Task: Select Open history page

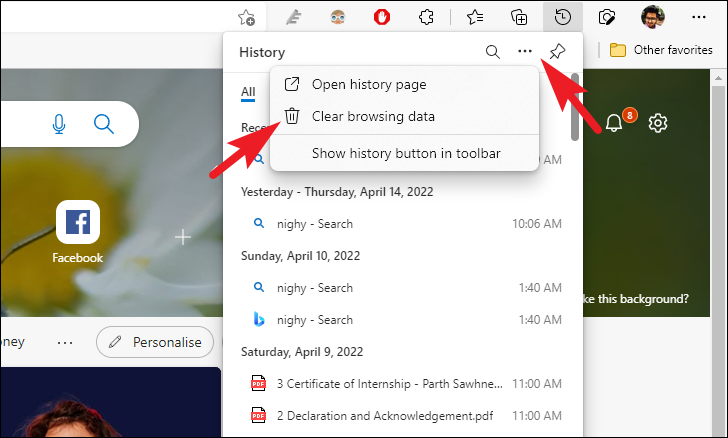Action: [404, 85]
